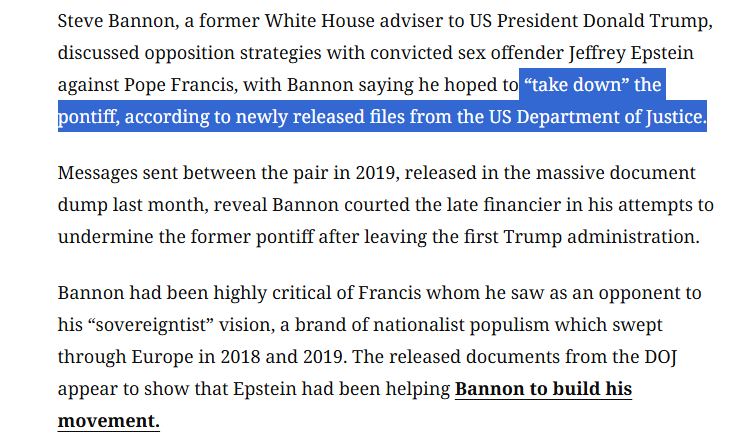Click the "Bannon to build his" hyperlink
The image size is (751, 443).
pos(543,389)
